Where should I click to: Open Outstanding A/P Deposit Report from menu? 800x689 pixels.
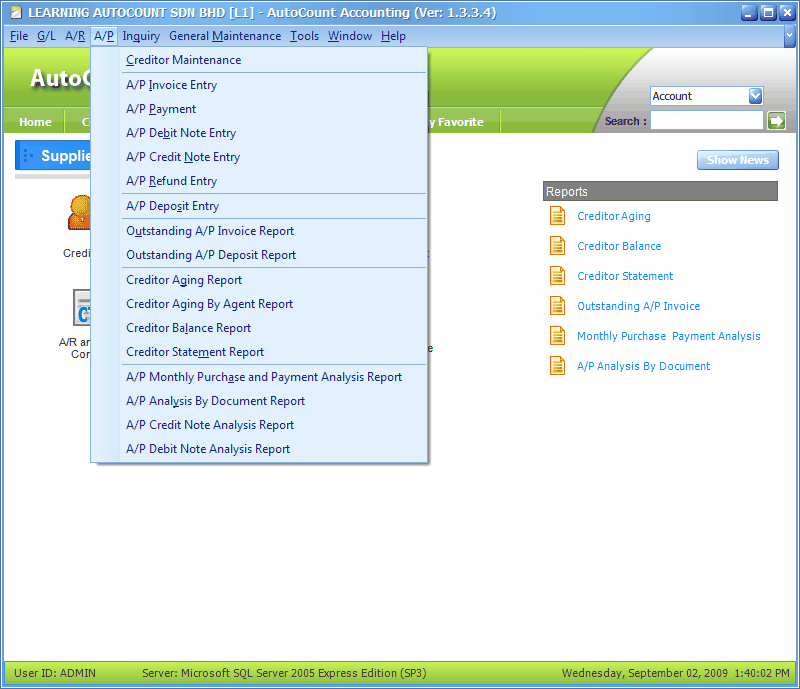(x=274, y=255)
